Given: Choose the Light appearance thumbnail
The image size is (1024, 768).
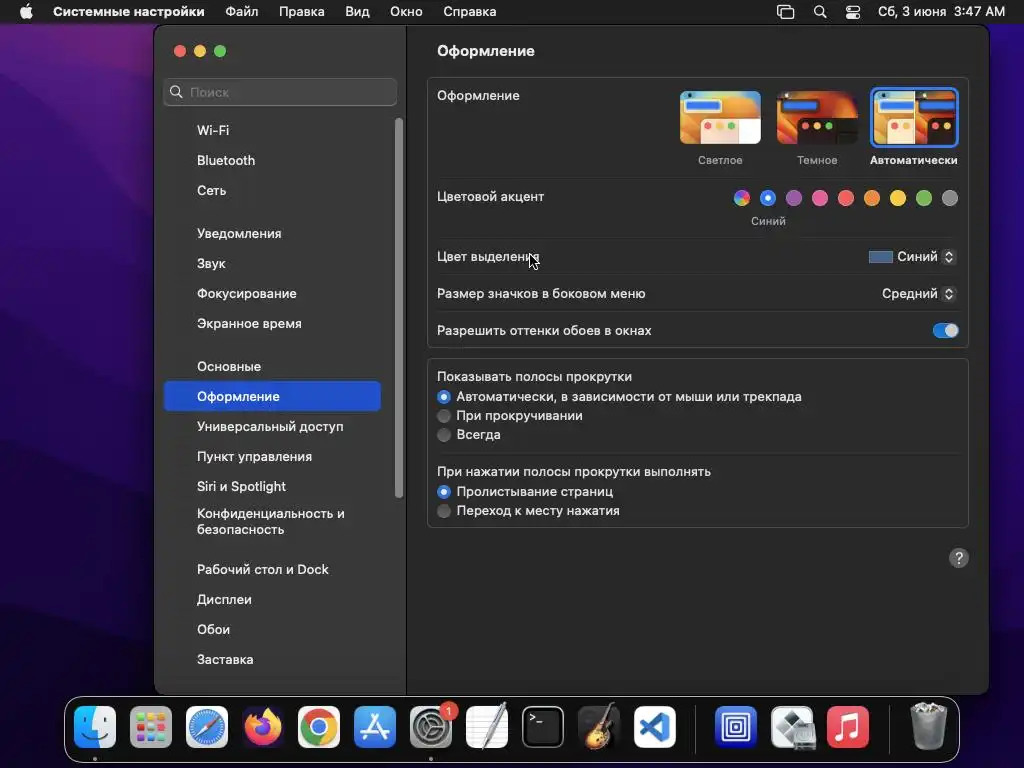Looking at the screenshot, I should click(720, 118).
